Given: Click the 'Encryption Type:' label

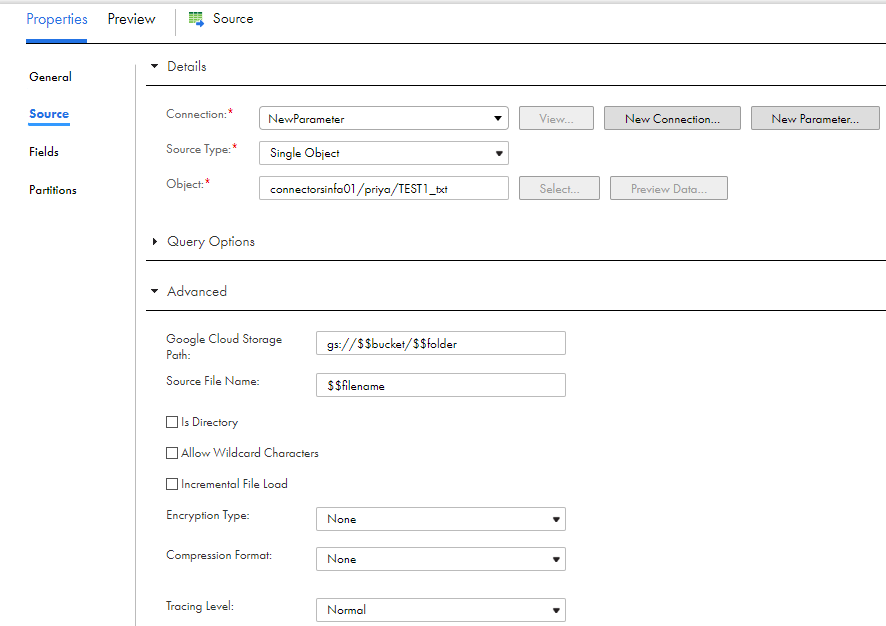Looking at the screenshot, I should pos(208,515).
